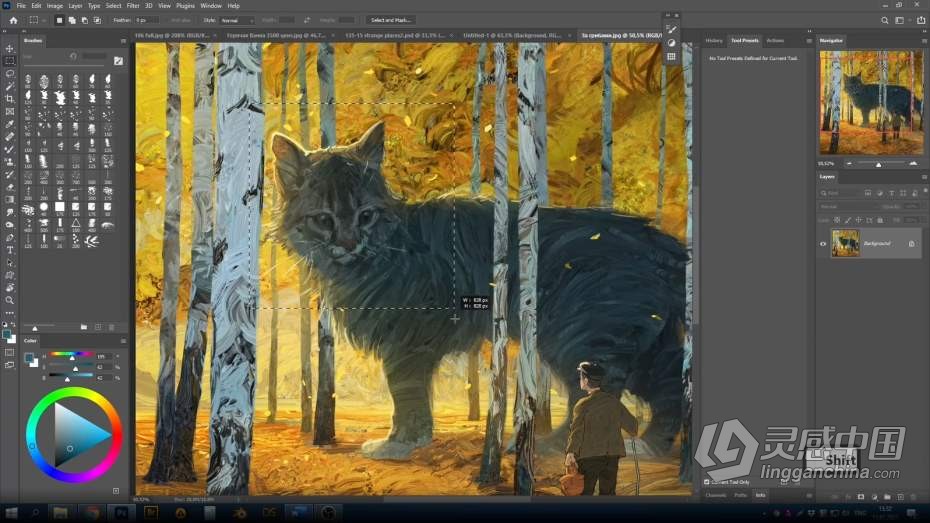930x523 pixels.
Task: Click the Navigator preview thumbnail
Action: (871, 103)
